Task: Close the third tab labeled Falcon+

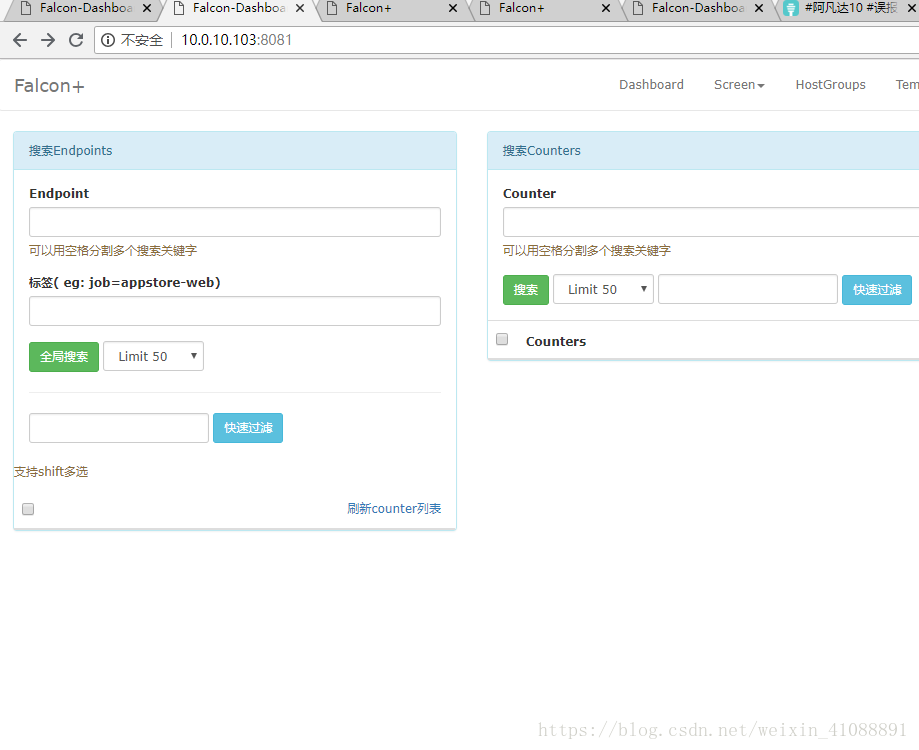Action: coord(452,8)
